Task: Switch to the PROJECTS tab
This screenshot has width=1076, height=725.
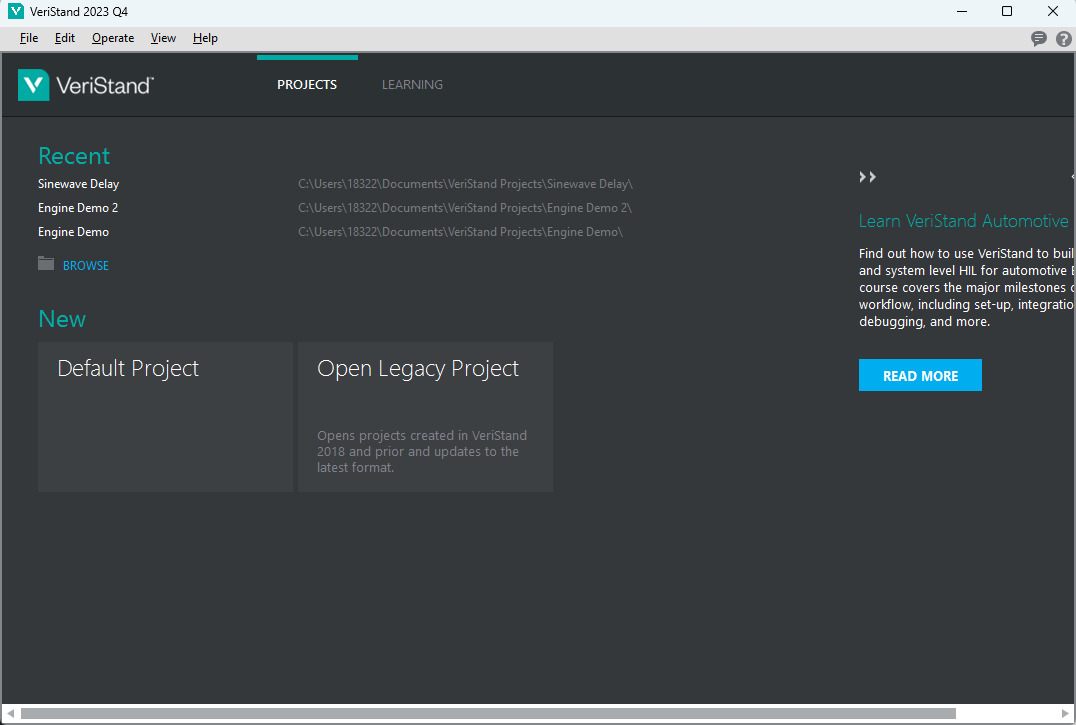Action: [307, 84]
